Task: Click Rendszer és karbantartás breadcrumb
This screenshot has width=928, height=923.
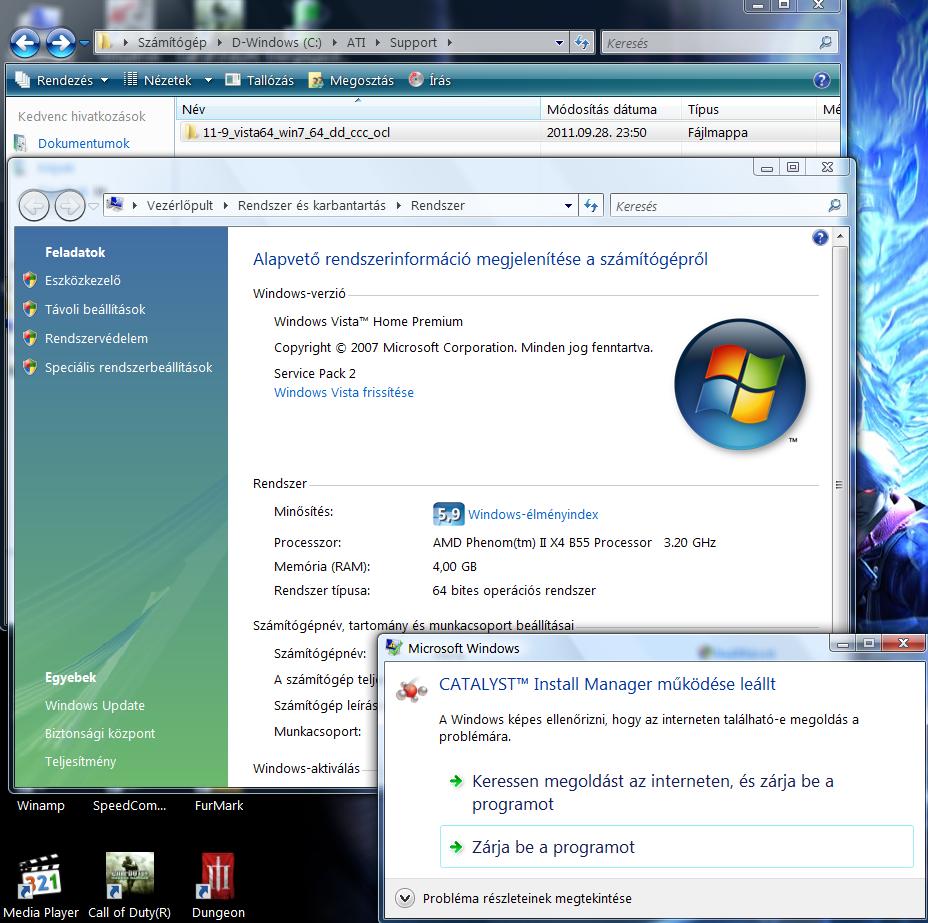Action: pyautogui.click(x=311, y=206)
